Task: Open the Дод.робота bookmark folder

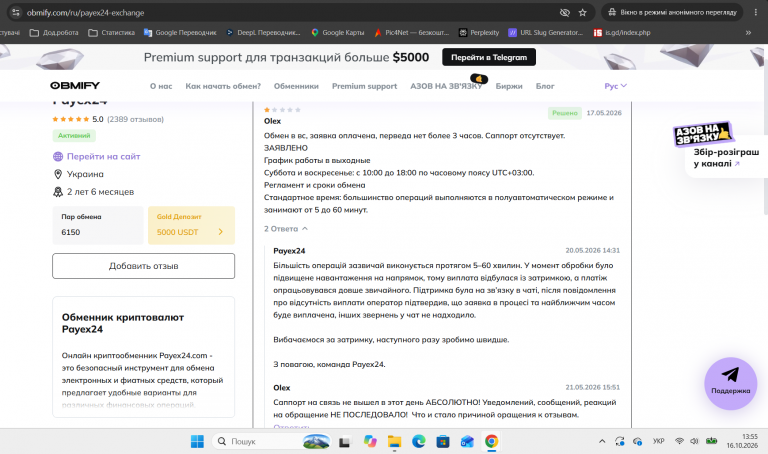Action: (x=54, y=33)
